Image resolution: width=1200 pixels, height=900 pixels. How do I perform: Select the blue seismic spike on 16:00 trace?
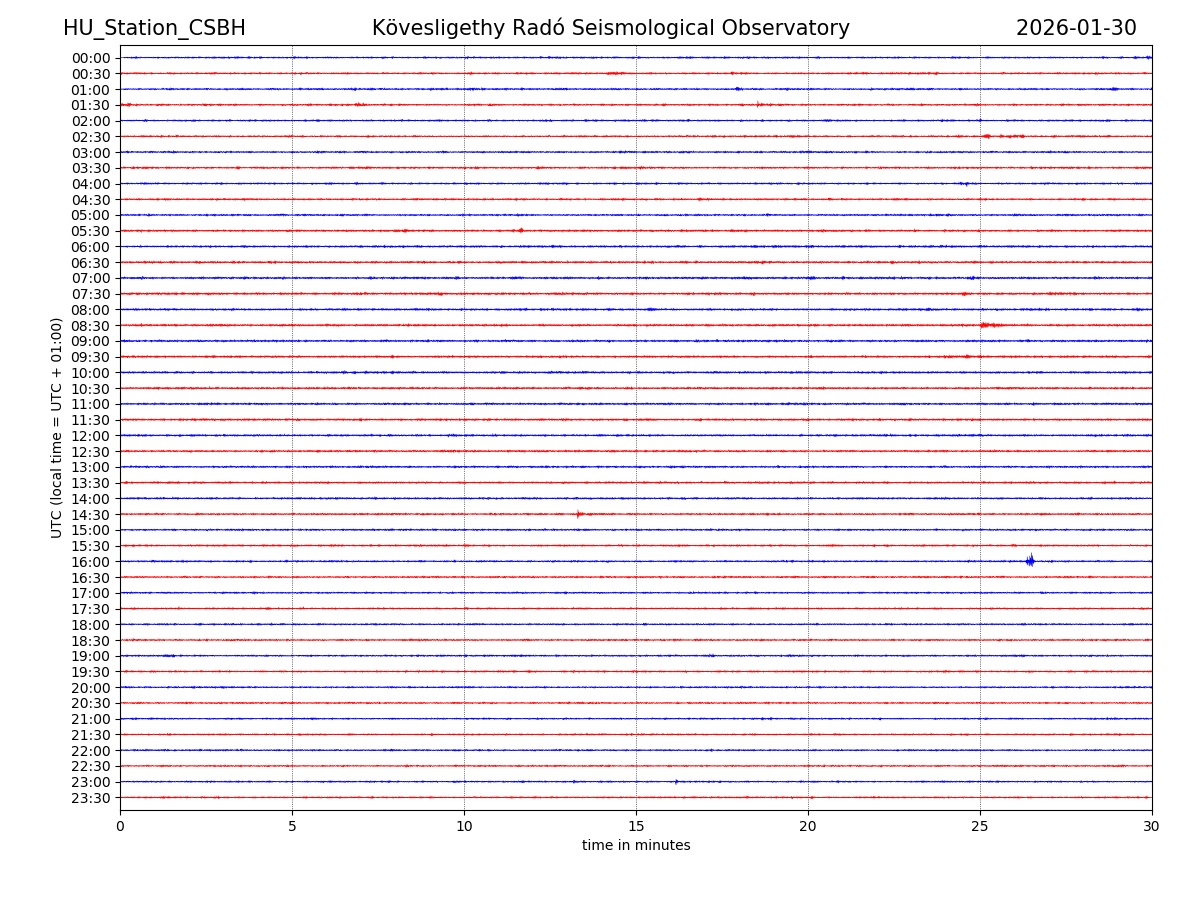coord(1030,561)
